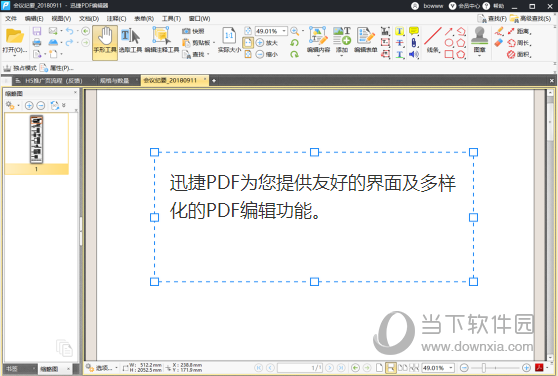Zoom out using the 缩小 minus button
558x376 pixels.
click(267, 54)
